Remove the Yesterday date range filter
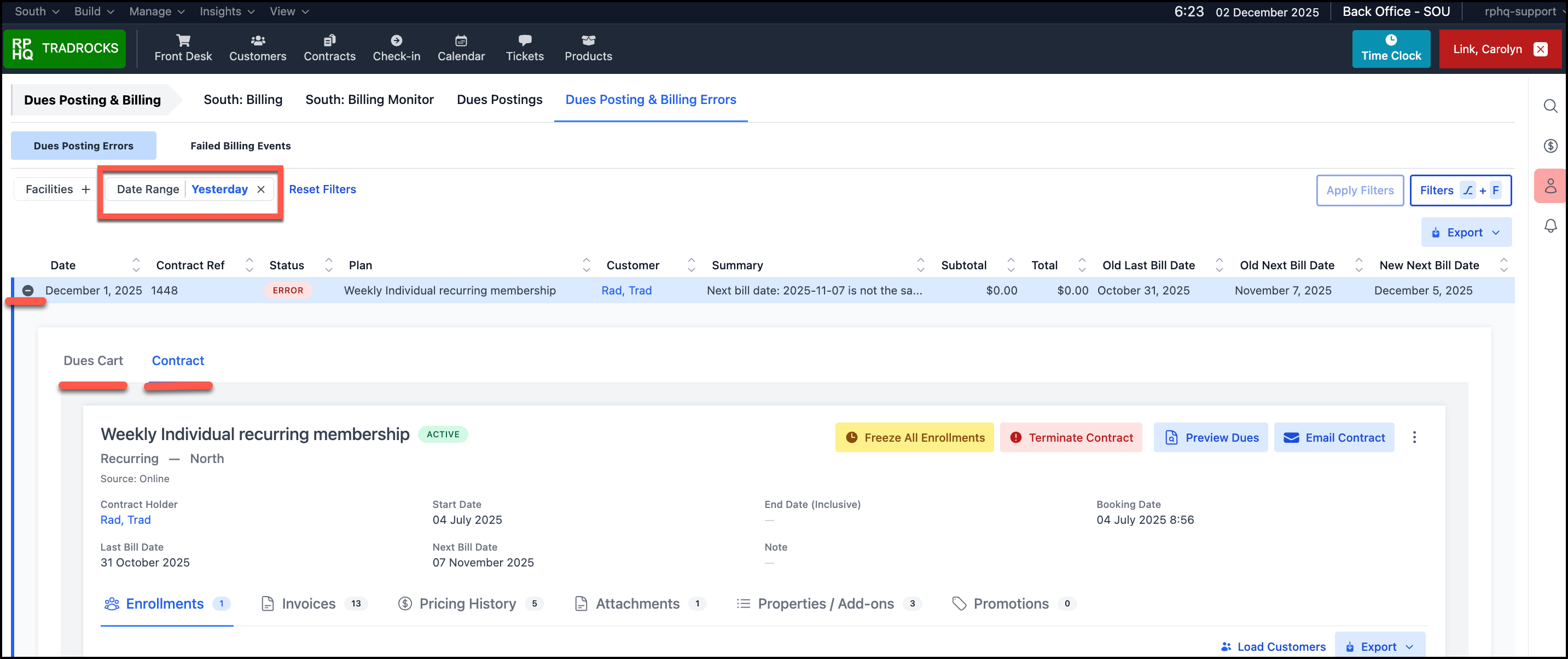The image size is (1568, 659). [x=261, y=189]
